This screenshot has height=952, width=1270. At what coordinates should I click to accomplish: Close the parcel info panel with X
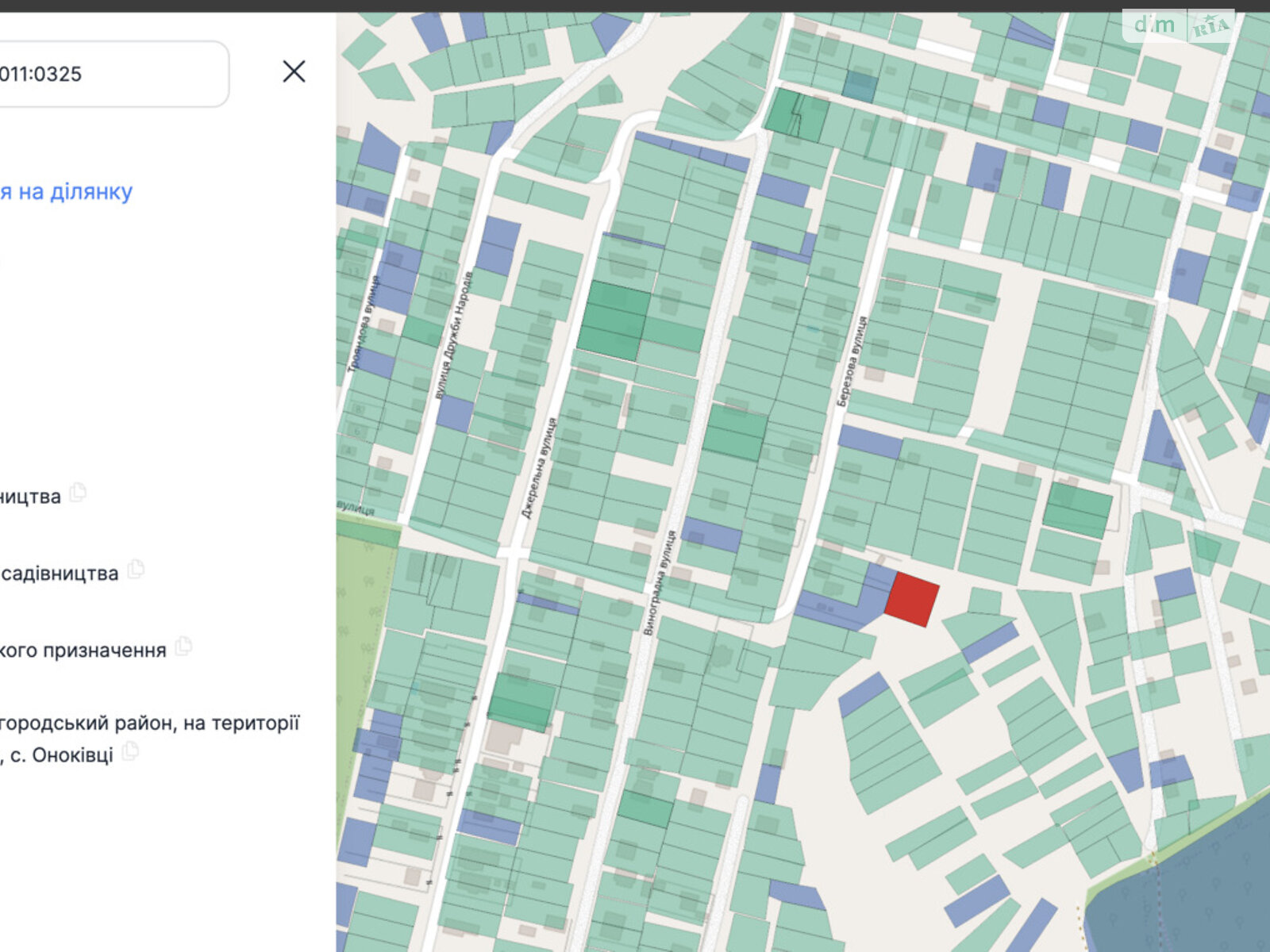(294, 71)
